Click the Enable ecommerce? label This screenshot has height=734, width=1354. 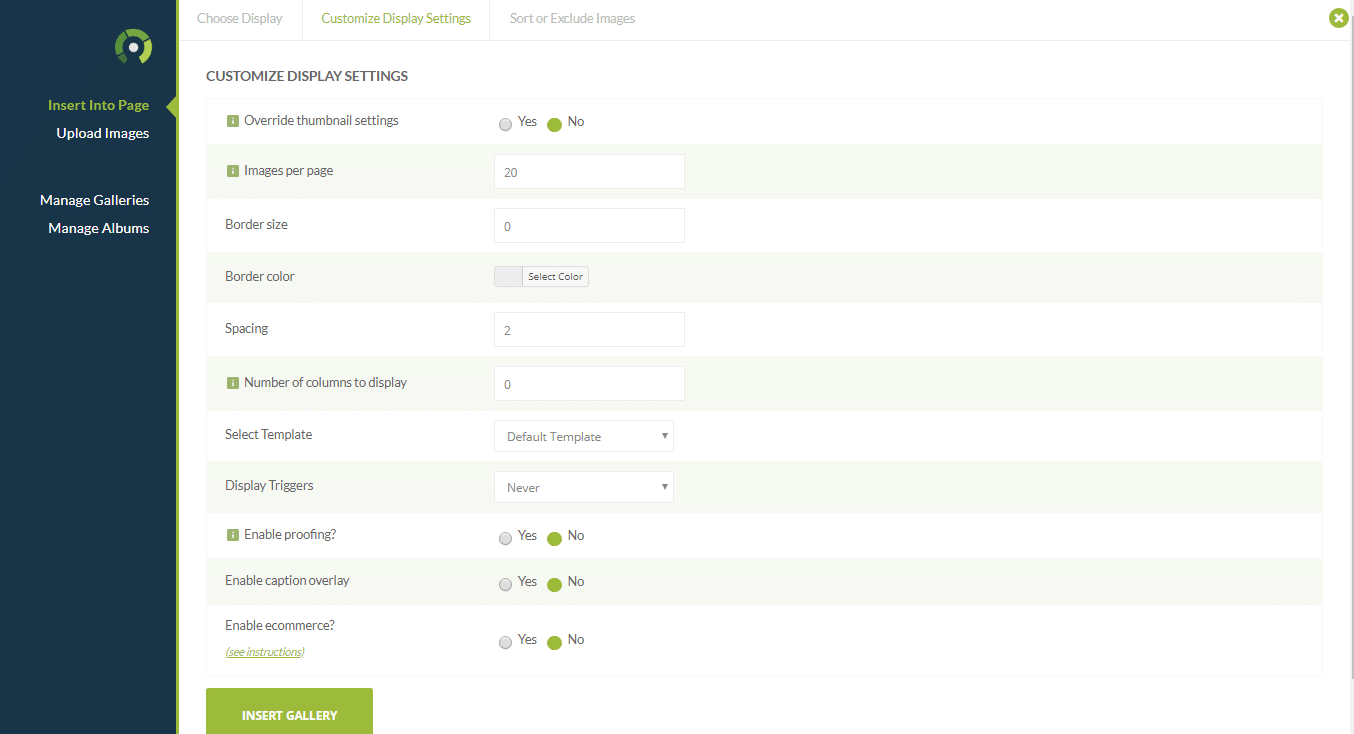(x=280, y=626)
